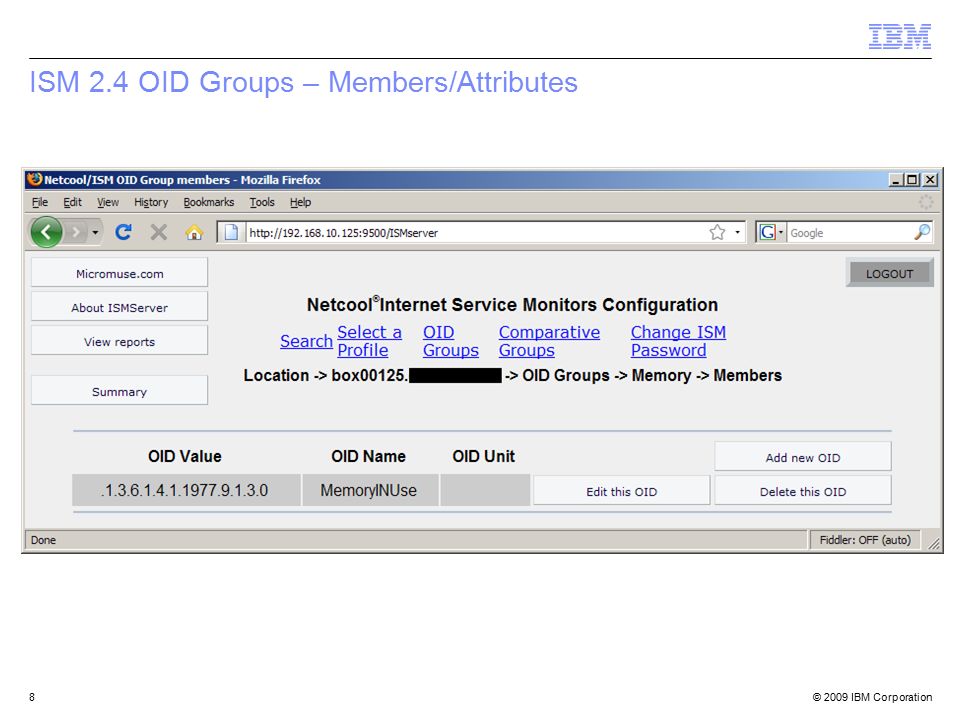Open the Help menu
The image size is (960, 720).
300,202
